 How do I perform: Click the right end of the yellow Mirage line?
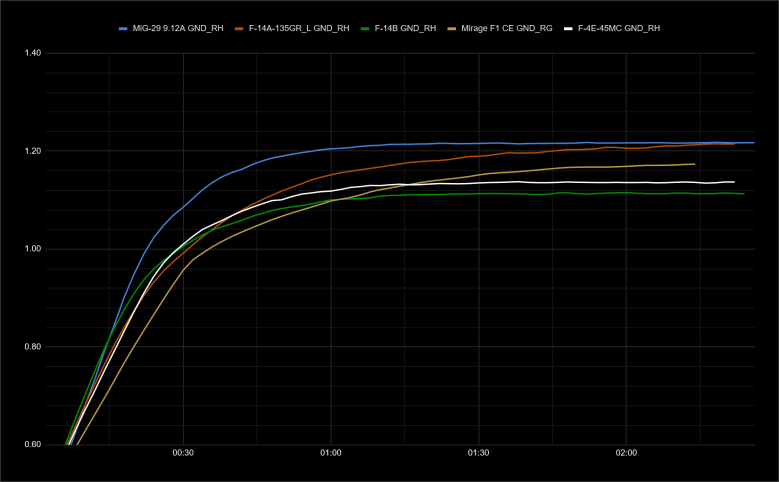[693, 164]
